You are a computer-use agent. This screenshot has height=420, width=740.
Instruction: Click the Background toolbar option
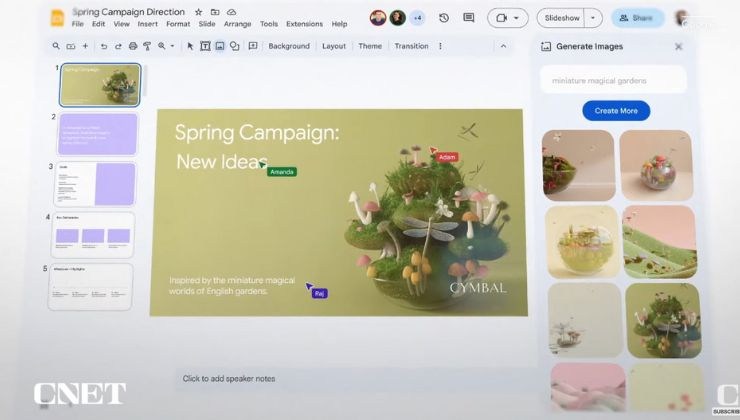[289, 46]
